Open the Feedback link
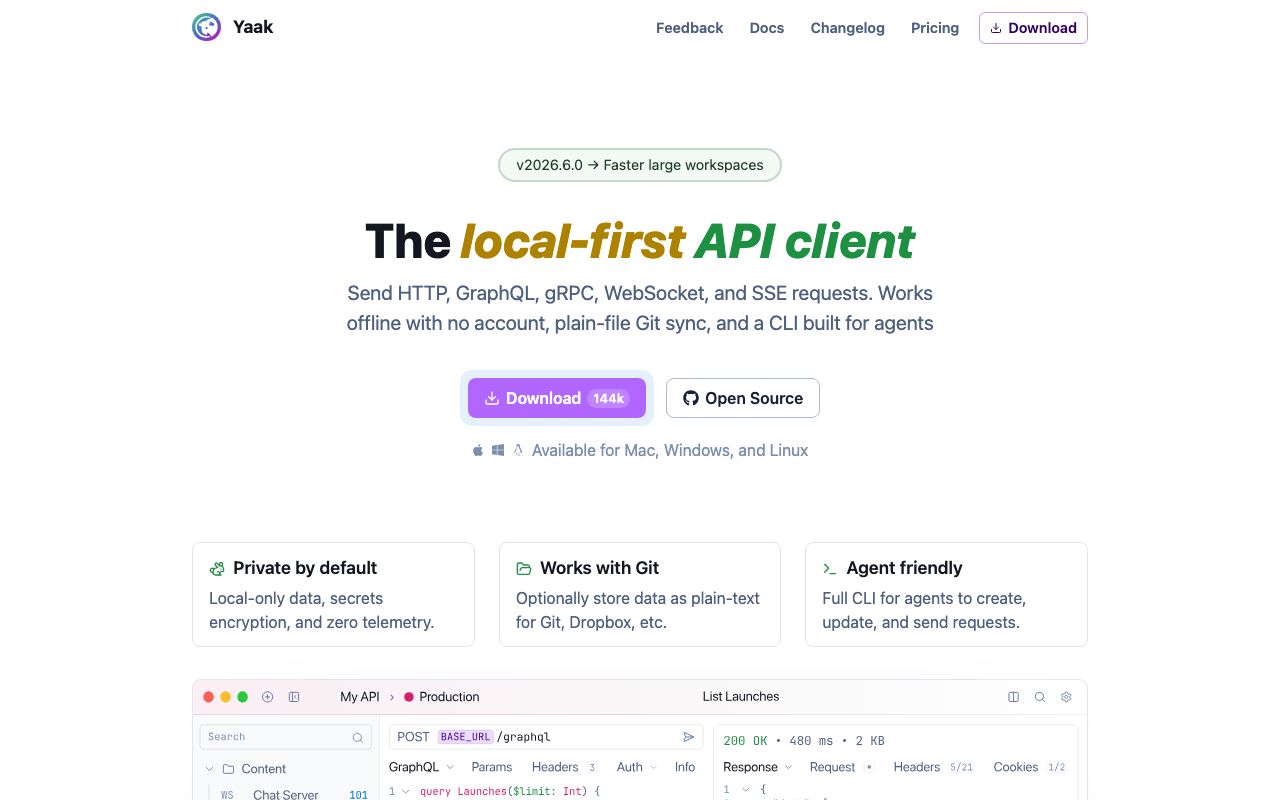Screen dimensions: 1280x800 point(689,28)
